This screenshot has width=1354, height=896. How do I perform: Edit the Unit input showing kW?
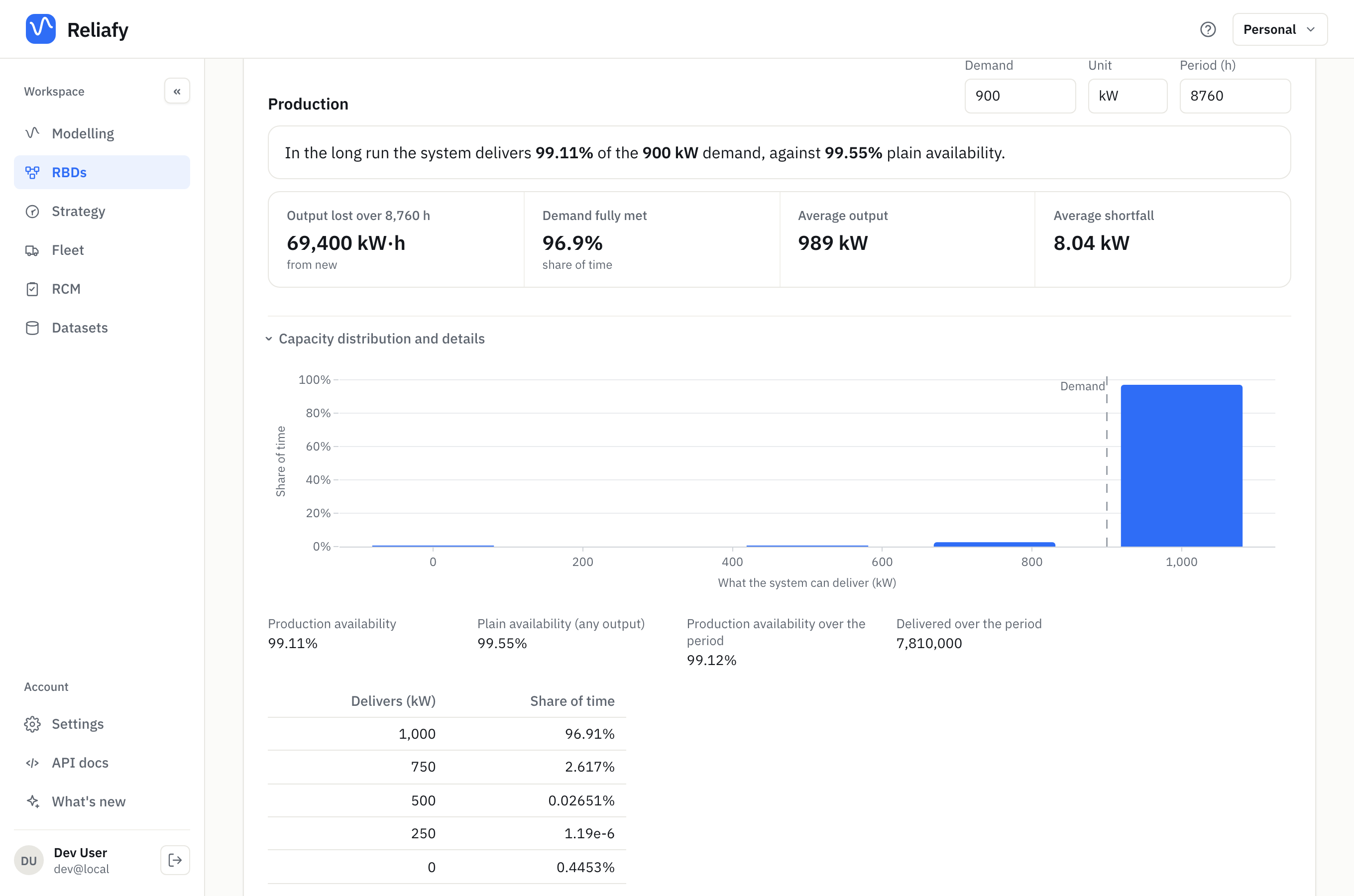(x=1127, y=96)
